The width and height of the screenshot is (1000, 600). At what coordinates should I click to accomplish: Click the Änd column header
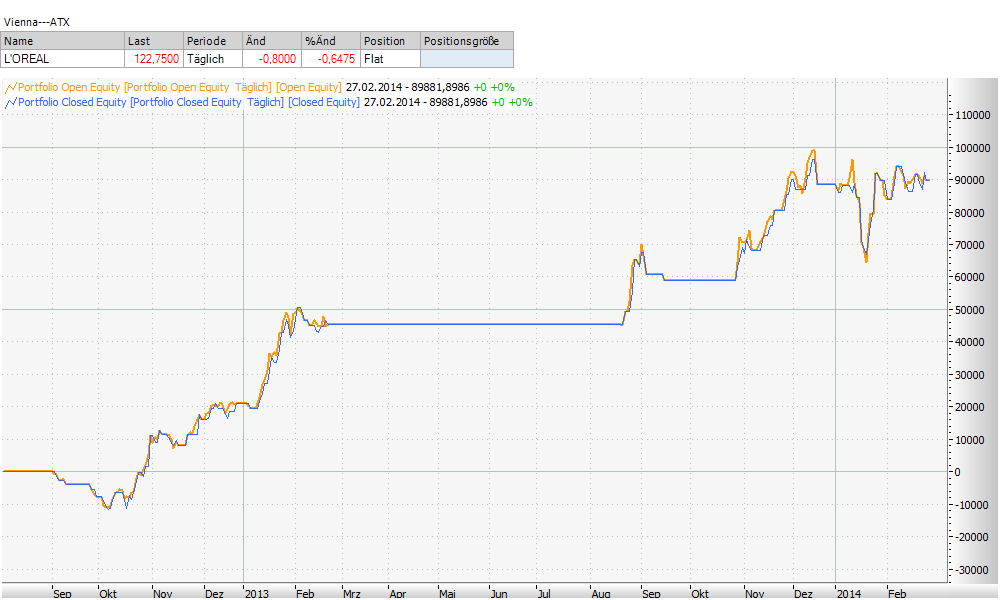tap(271, 41)
